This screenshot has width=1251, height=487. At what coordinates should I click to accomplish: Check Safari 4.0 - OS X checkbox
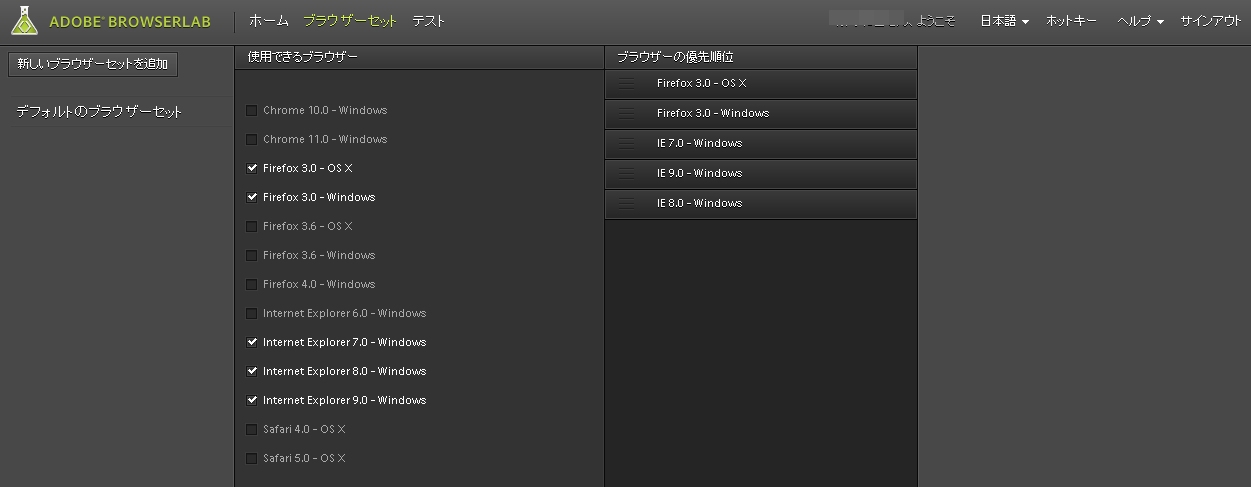[x=252, y=429]
